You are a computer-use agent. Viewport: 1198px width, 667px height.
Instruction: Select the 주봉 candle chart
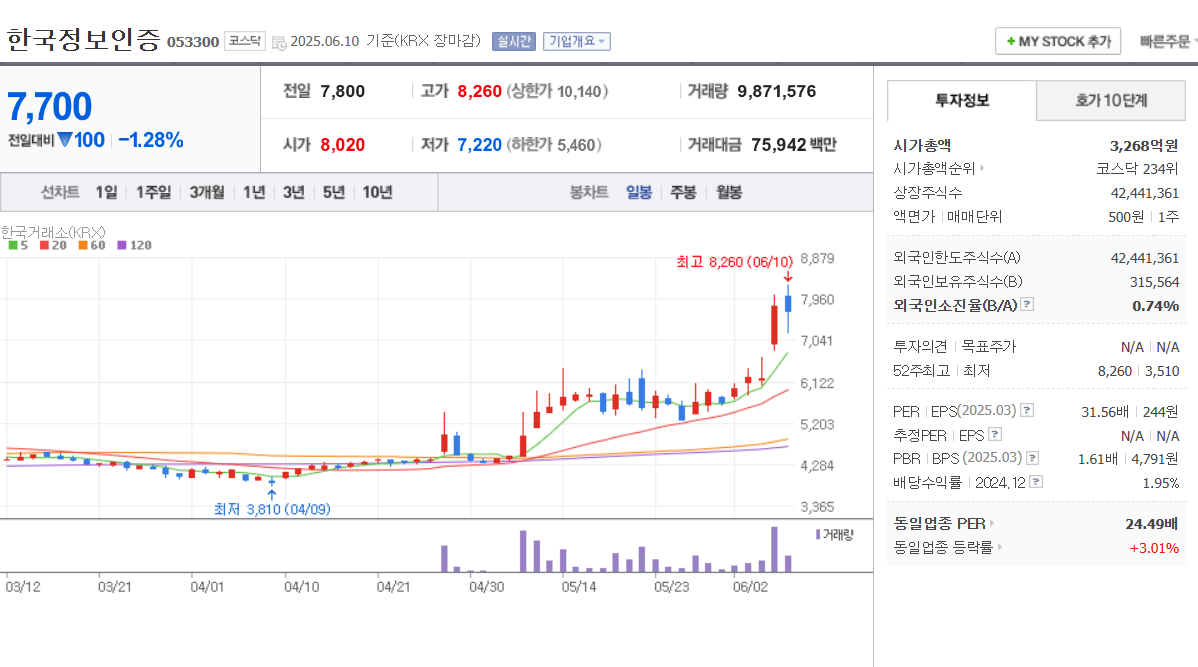coord(683,193)
